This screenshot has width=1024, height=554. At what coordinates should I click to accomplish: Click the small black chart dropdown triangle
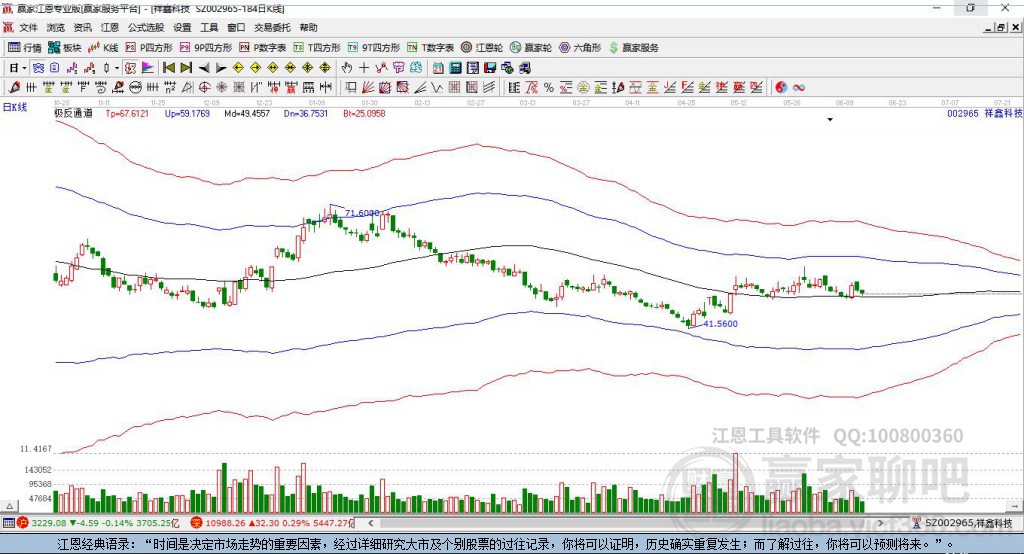point(830,120)
